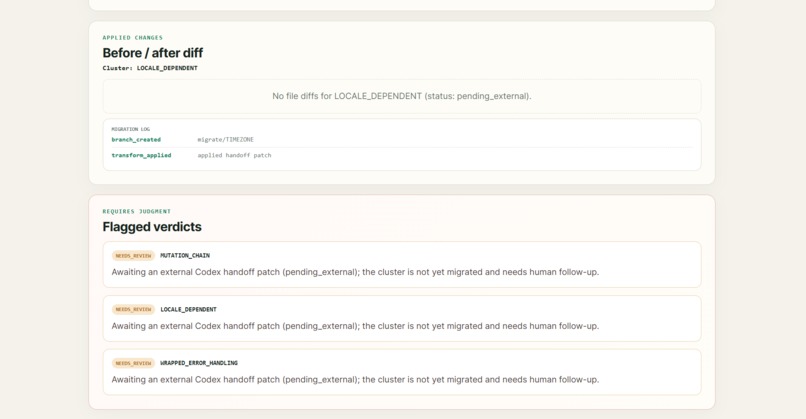806x419 pixels.
Task: Click NEEDS_REVIEW badge beside WRAPPED_ERROR_HANDLING
Action: pyautogui.click(x=133, y=363)
